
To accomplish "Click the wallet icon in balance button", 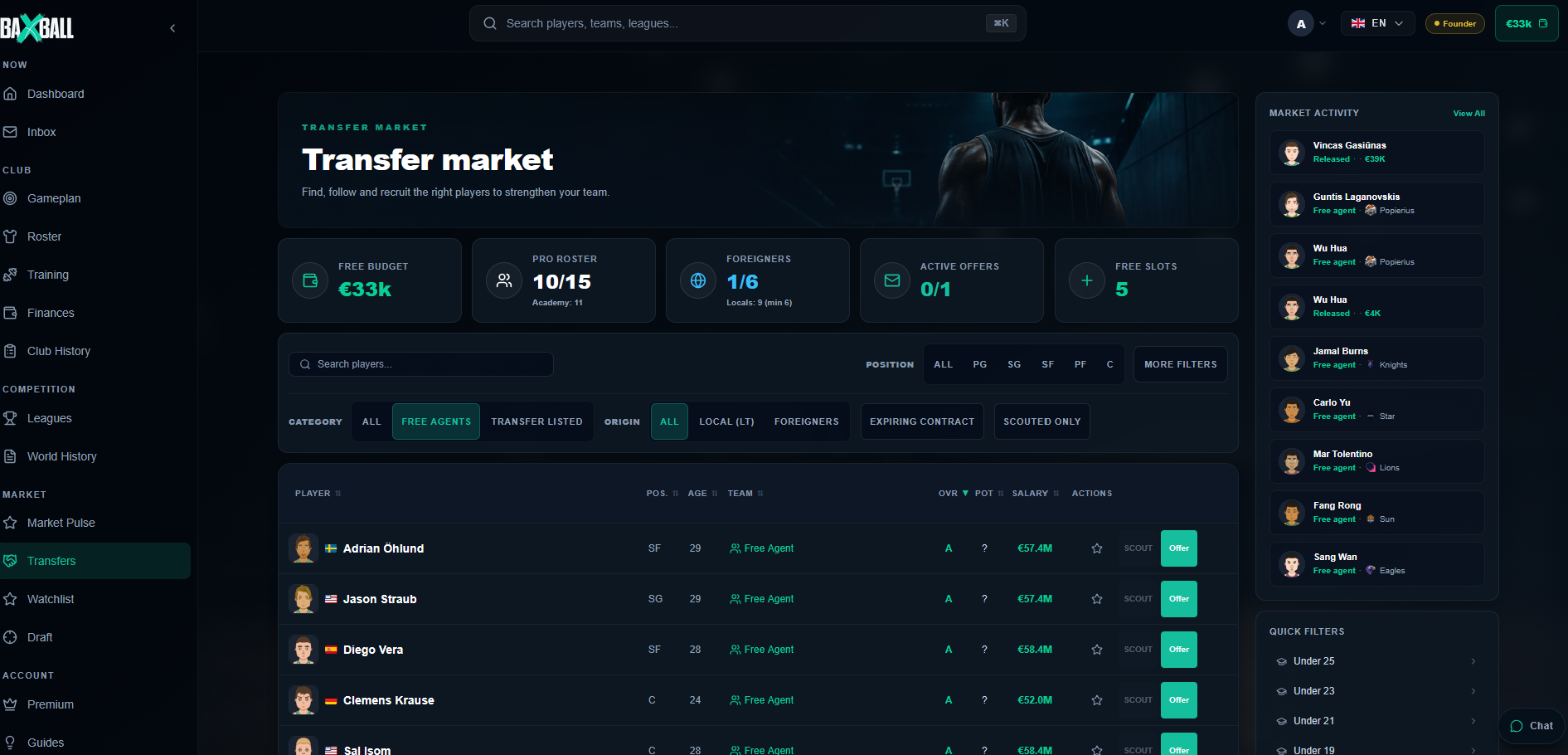I will [x=1543, y=23].
